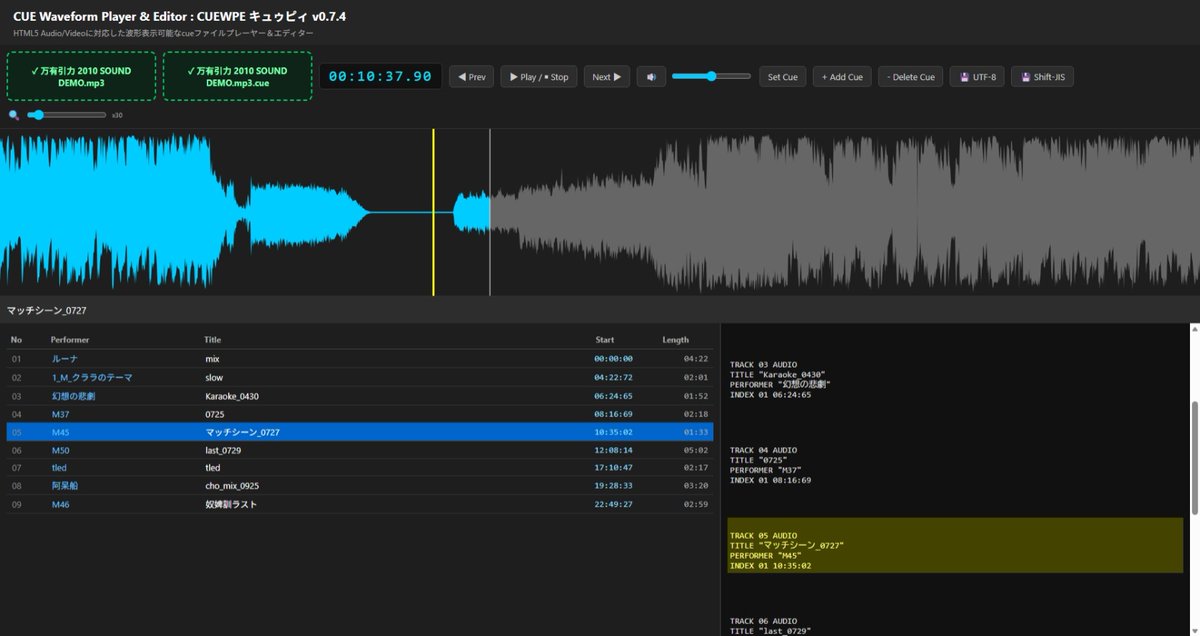This screenshot has height=636, width=1200.
Task: Click the time display 00:10:37.90
Action: point(380,77)
